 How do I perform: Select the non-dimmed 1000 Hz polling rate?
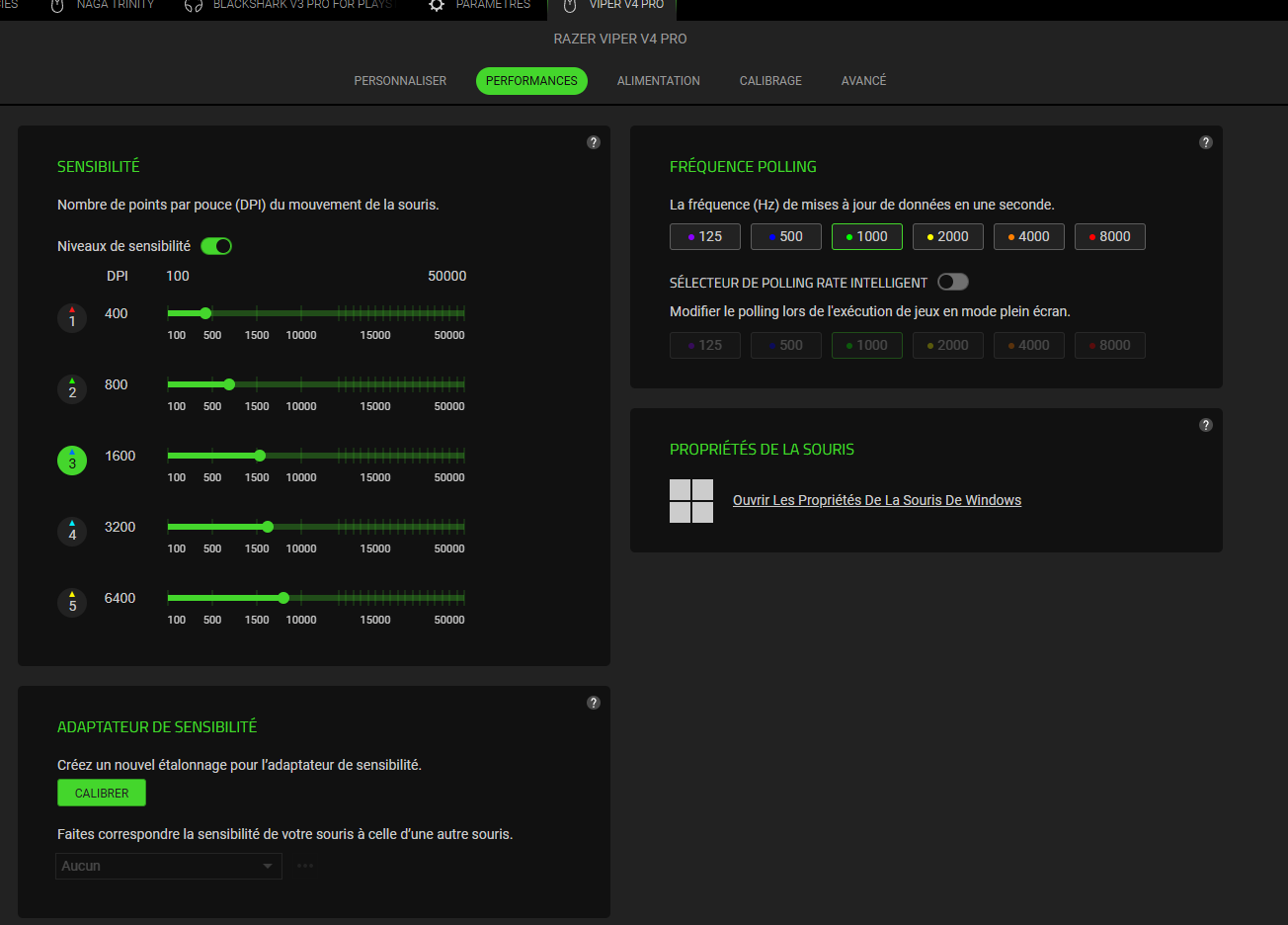(x=867, y=236)
